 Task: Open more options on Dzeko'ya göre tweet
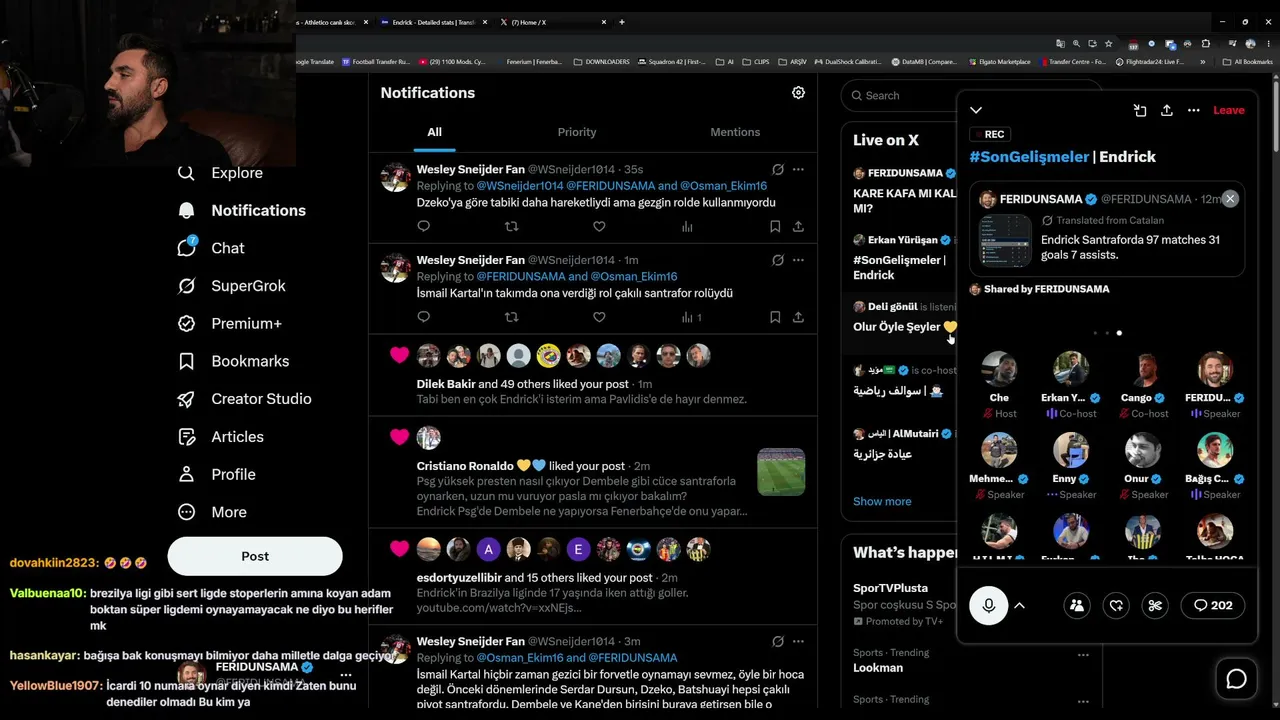click(x=798, y=170)
